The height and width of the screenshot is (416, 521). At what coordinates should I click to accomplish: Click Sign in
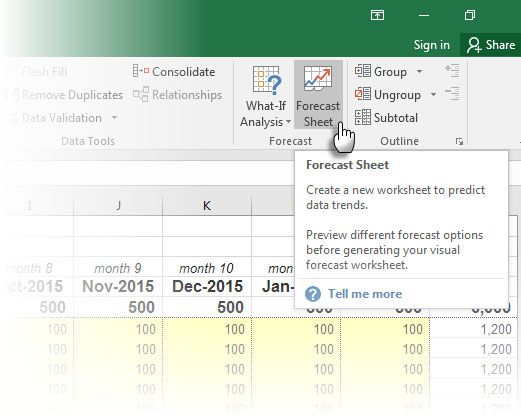click(x=432, y=45)
